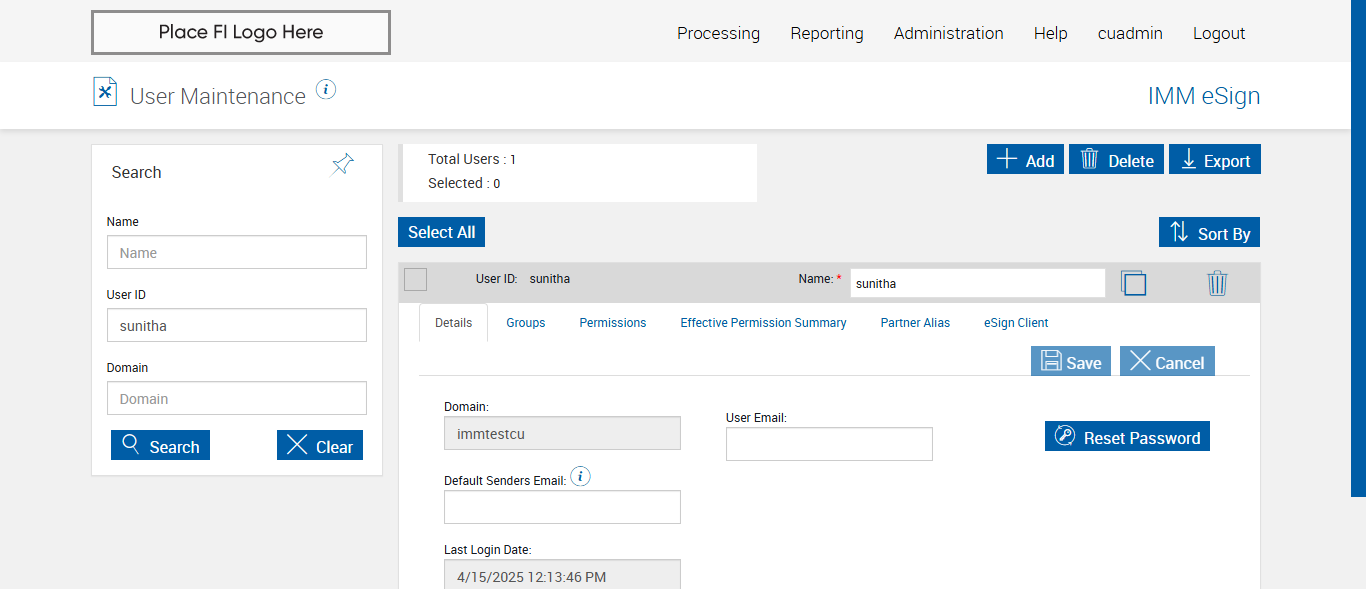
Task: Click the trash icon in sunitha's row
Action: click(x=1217, y=283)
